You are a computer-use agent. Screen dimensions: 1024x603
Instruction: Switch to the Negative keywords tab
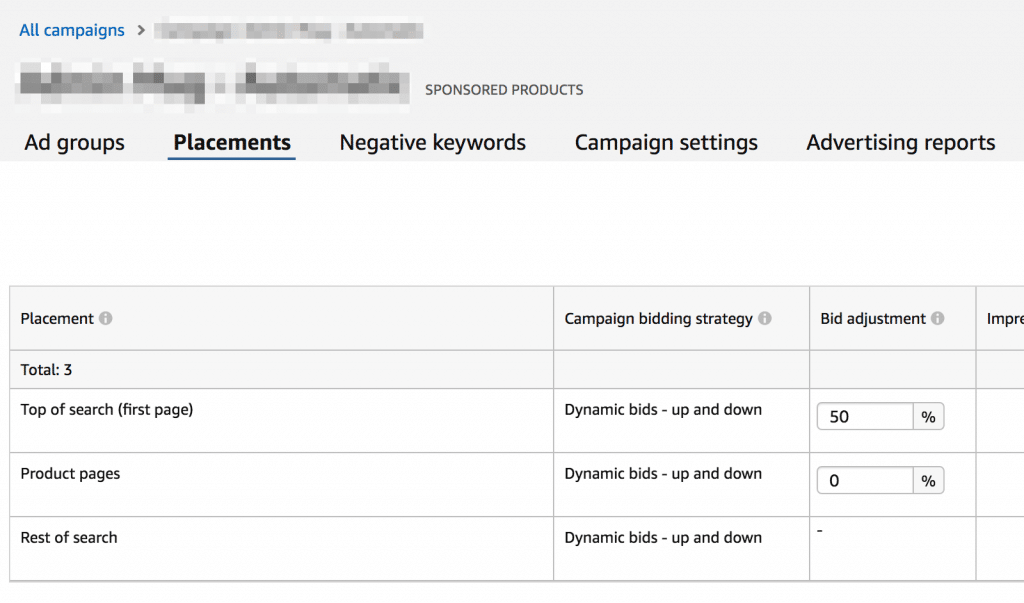[432, 143]
